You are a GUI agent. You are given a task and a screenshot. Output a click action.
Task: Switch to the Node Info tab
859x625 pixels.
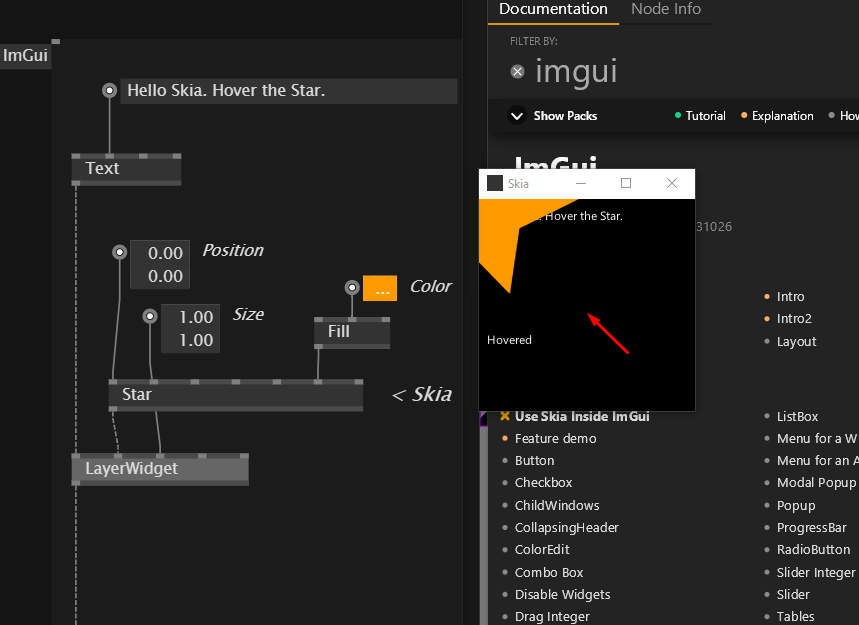(666, 9)
